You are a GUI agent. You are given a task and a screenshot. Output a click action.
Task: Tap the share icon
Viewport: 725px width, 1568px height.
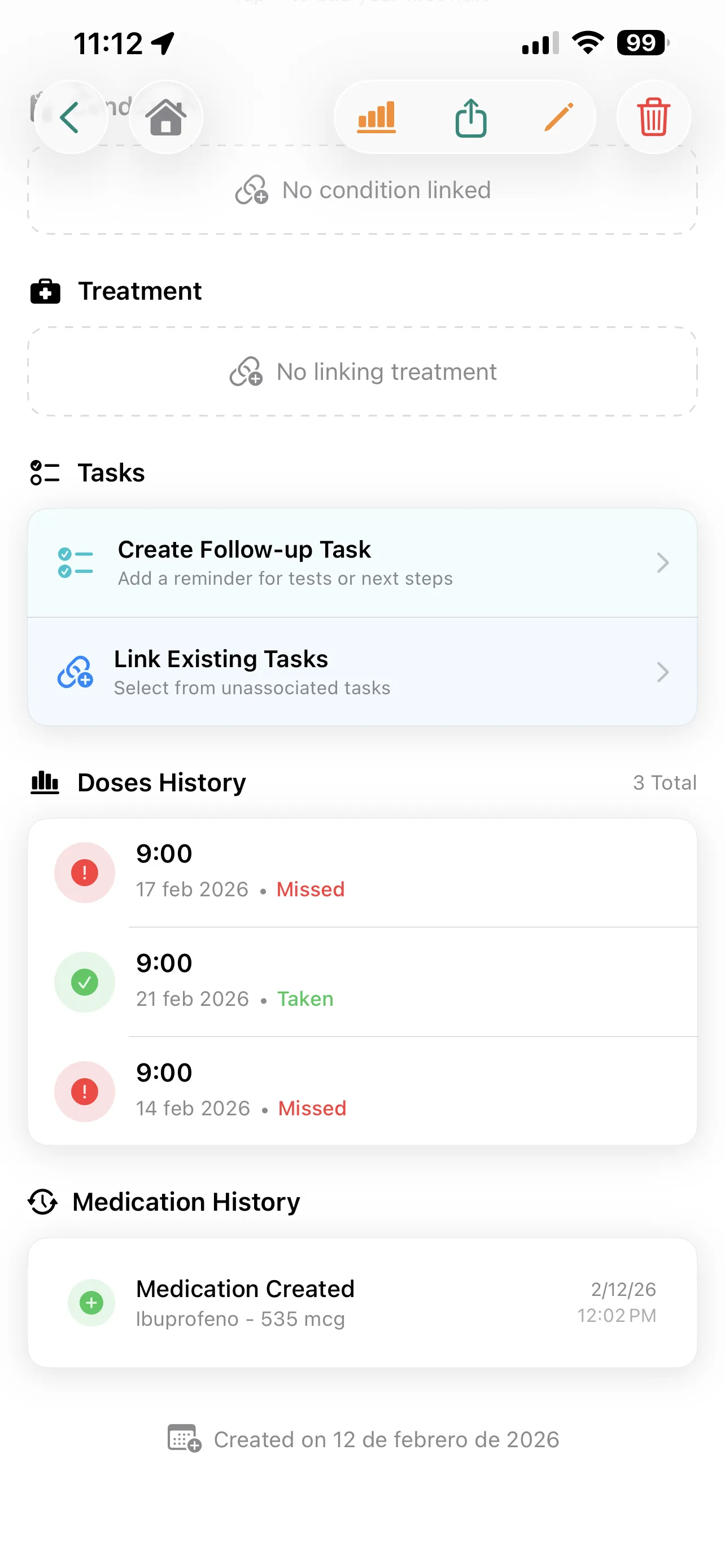point(470,117)
